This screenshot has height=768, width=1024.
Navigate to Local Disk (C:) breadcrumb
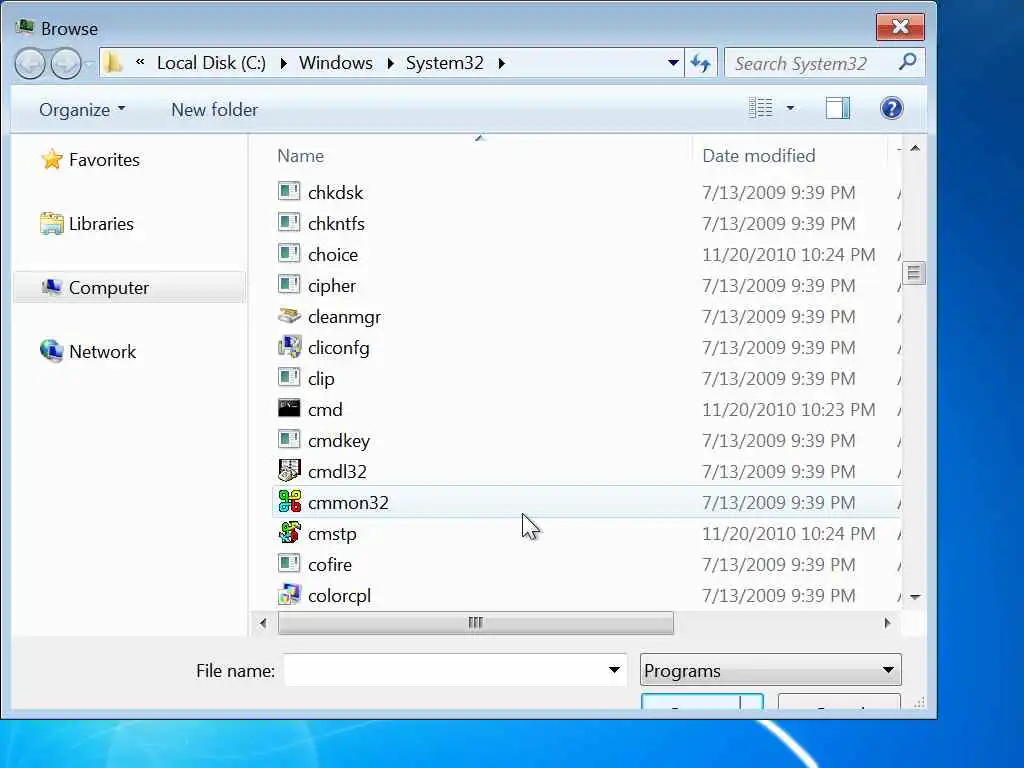(x=212, y=63)
